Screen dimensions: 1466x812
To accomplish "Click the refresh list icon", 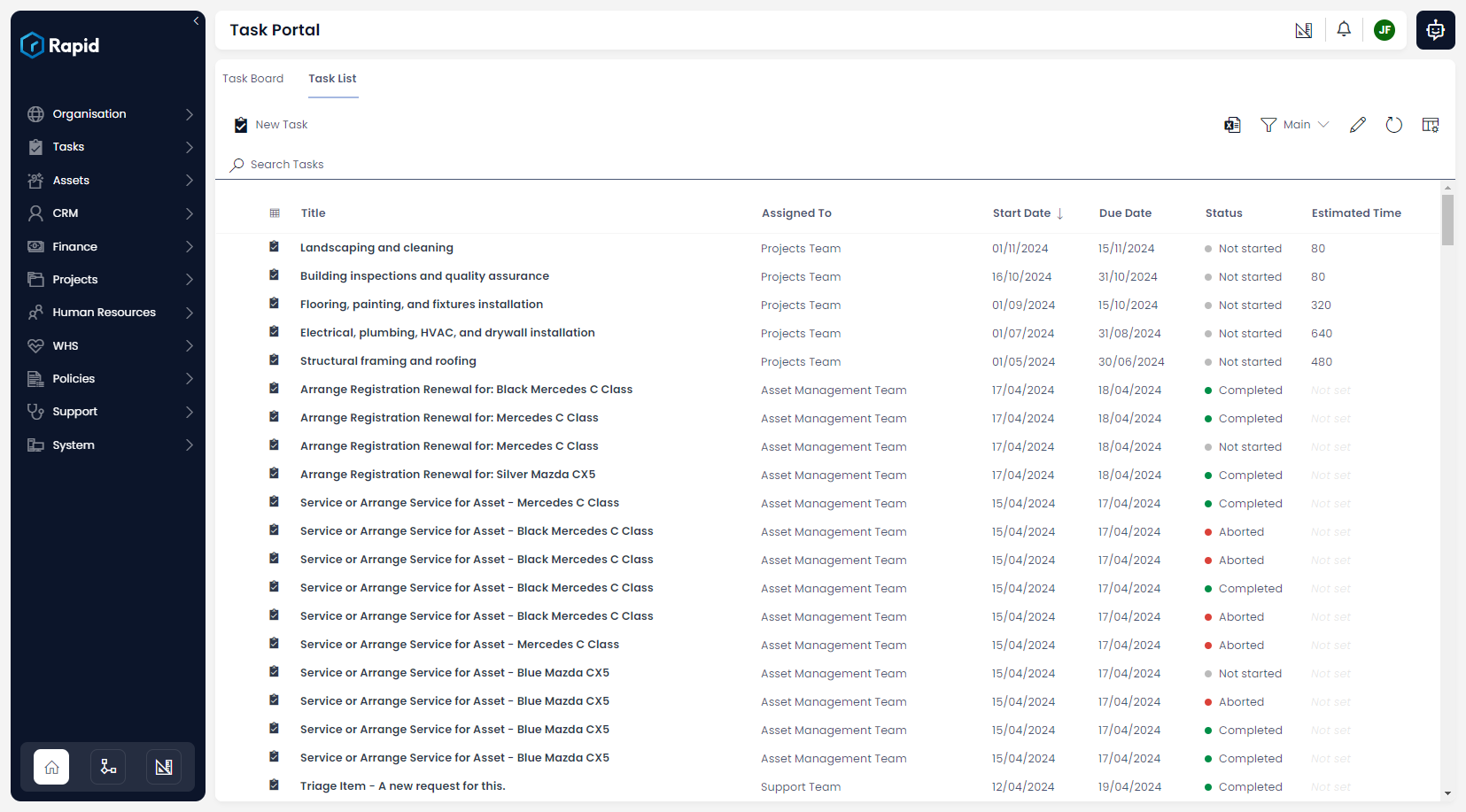I will click(1393, 125).
